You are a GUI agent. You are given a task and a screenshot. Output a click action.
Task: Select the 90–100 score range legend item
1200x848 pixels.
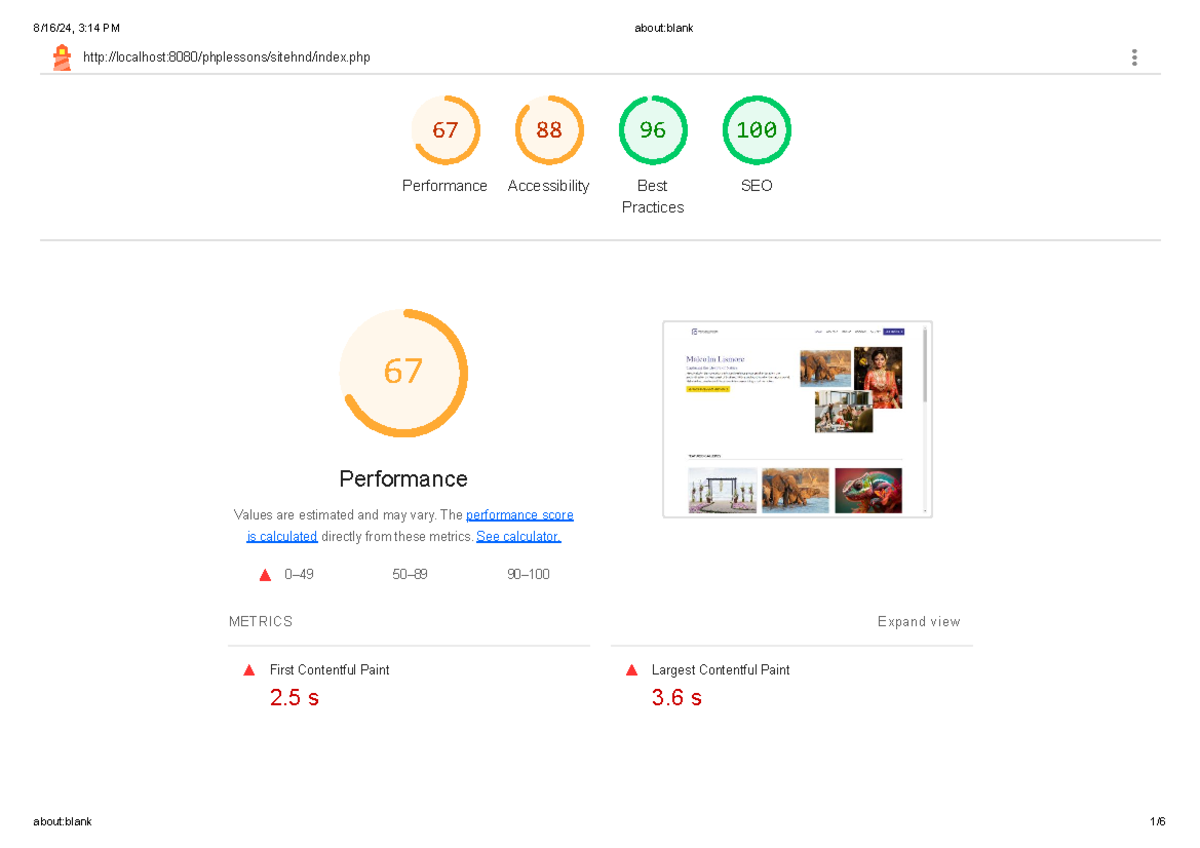[528, 574]
